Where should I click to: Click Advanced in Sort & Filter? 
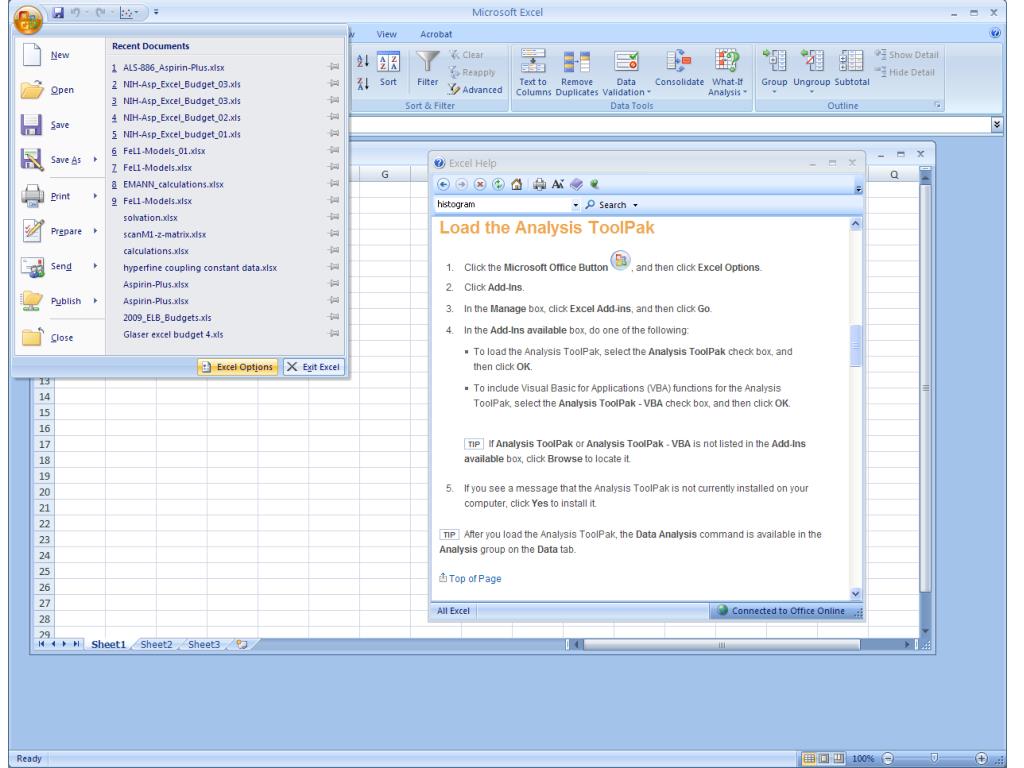475,89
